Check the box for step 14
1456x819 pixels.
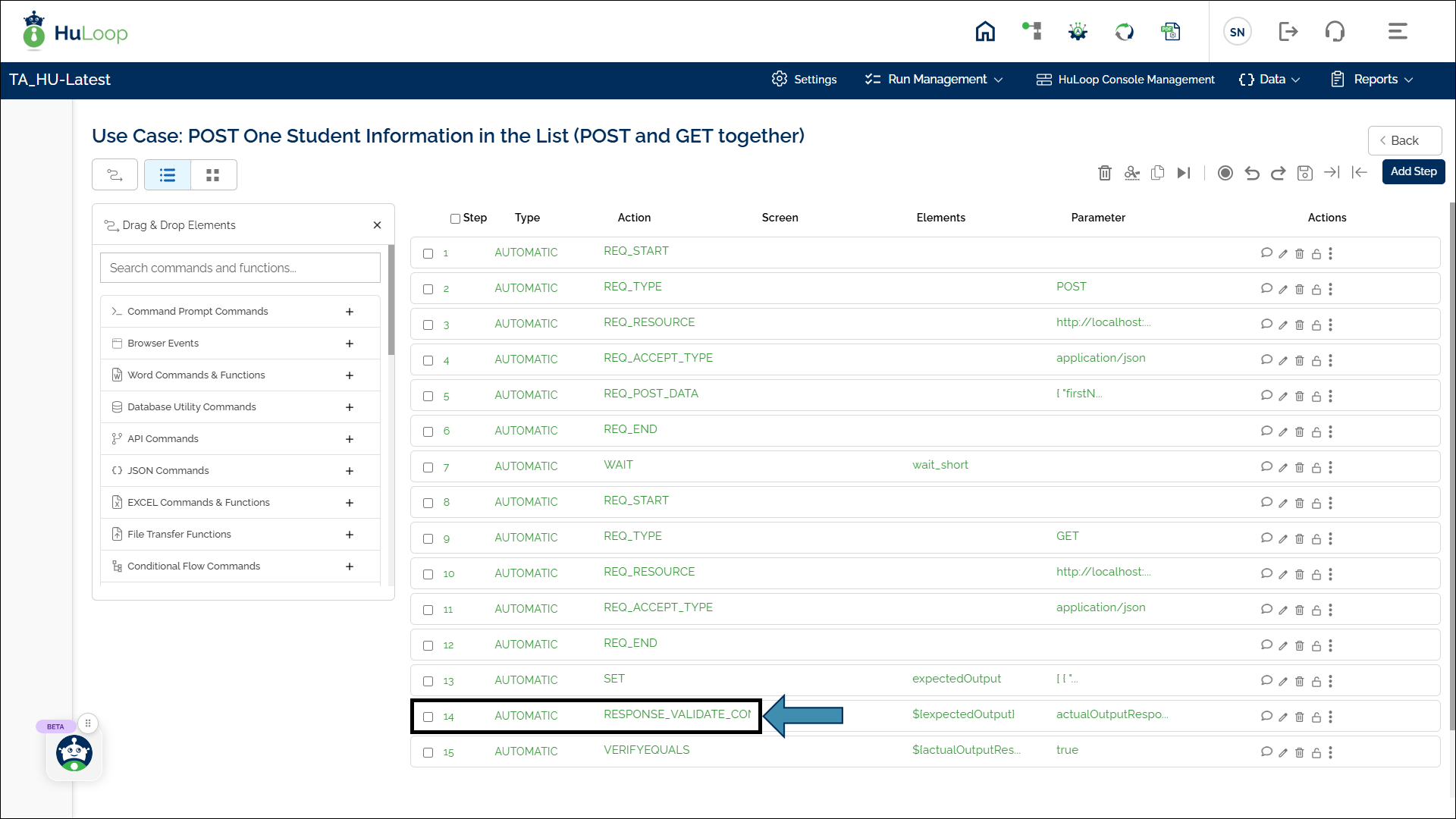point(428,717)
